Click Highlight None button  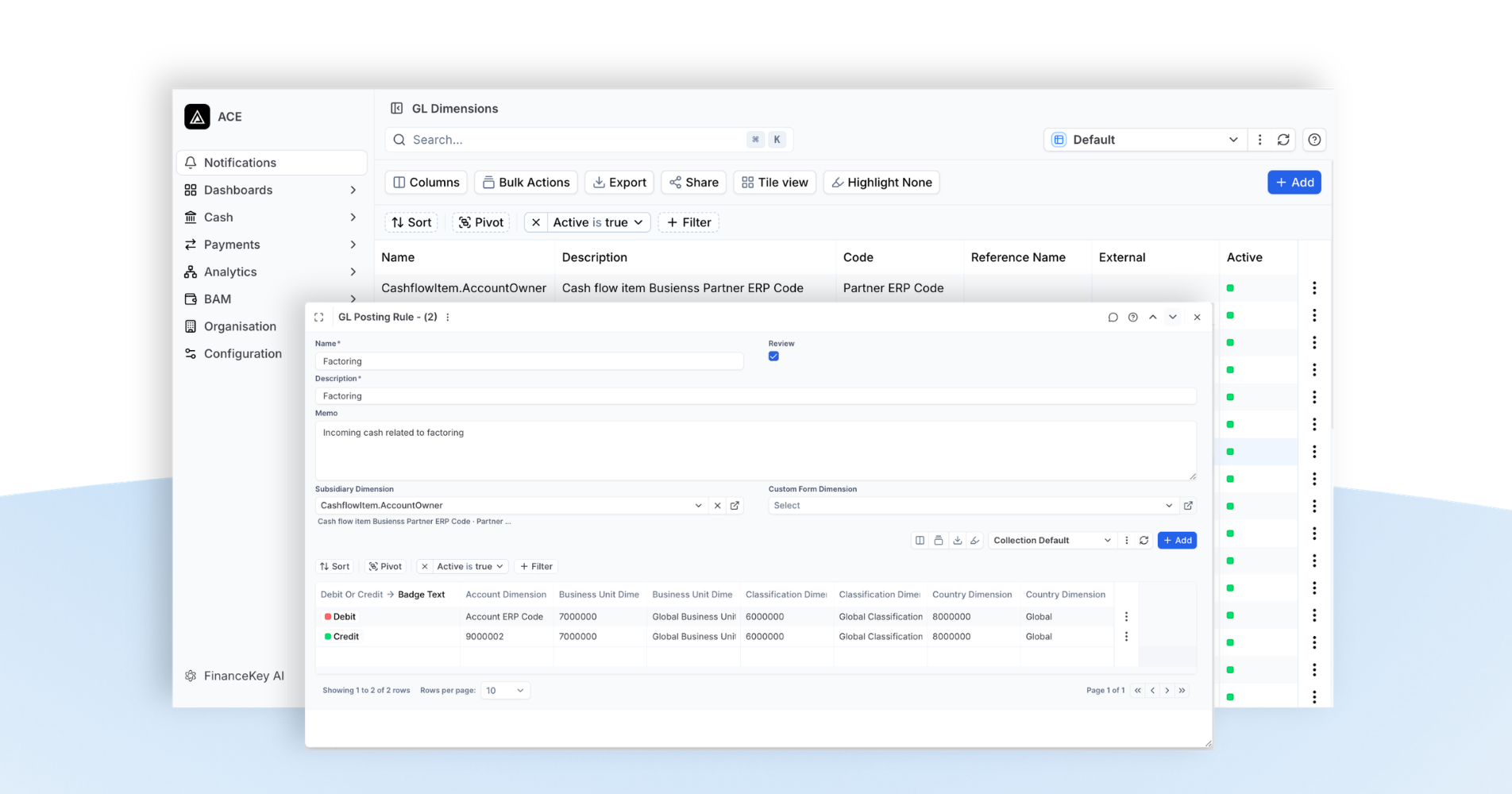[881, 183]
